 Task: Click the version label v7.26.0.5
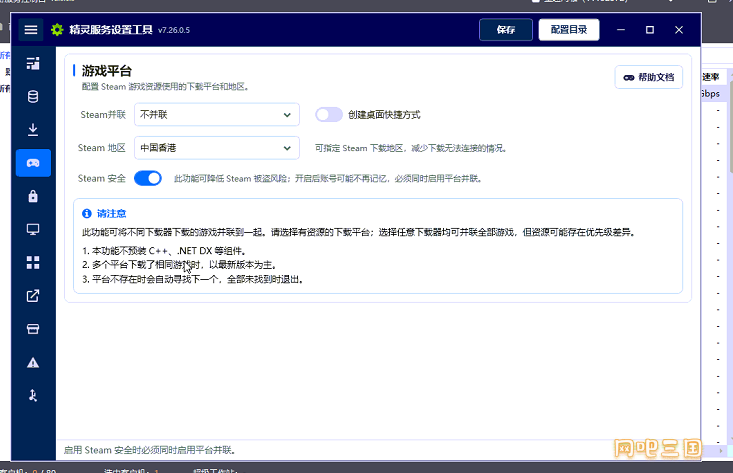(x=174, y=30)
